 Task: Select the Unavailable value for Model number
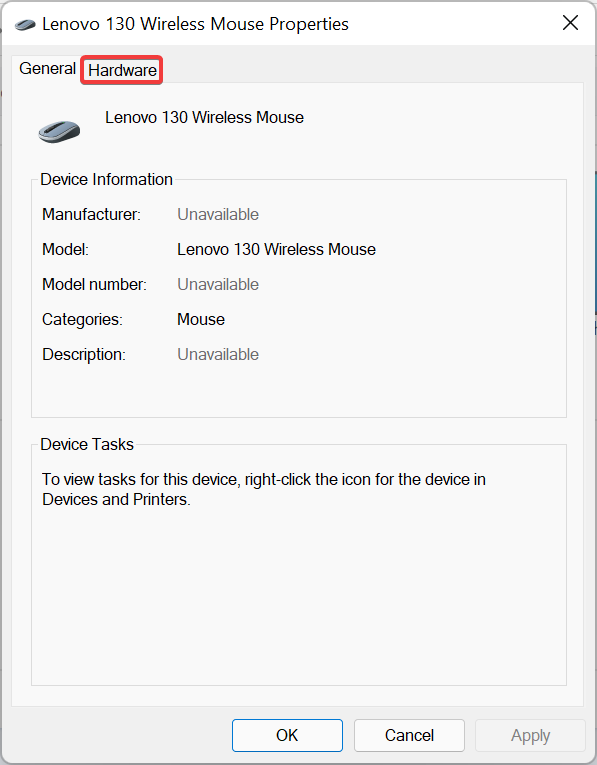(x=218, y=284)
